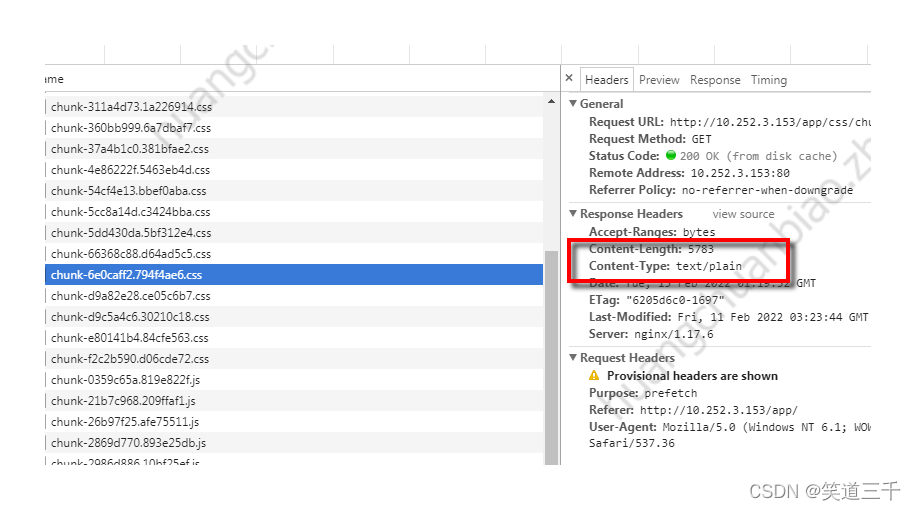Select chunk-0359c65a.819e822f.js
The width and height of the screenshot is (916, 510).
coord(294,380)
